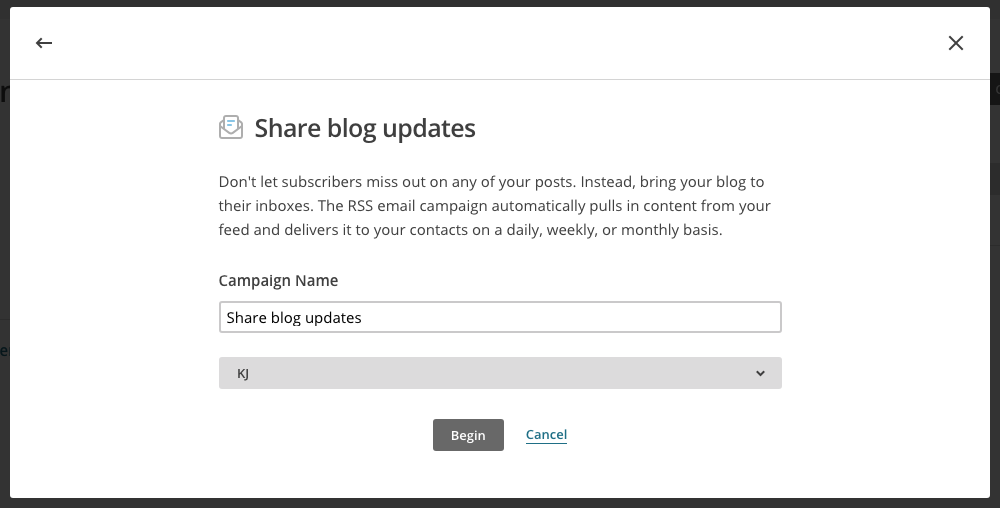
Task: Click the dropdown chevron arrow
Action: point(760,373)
